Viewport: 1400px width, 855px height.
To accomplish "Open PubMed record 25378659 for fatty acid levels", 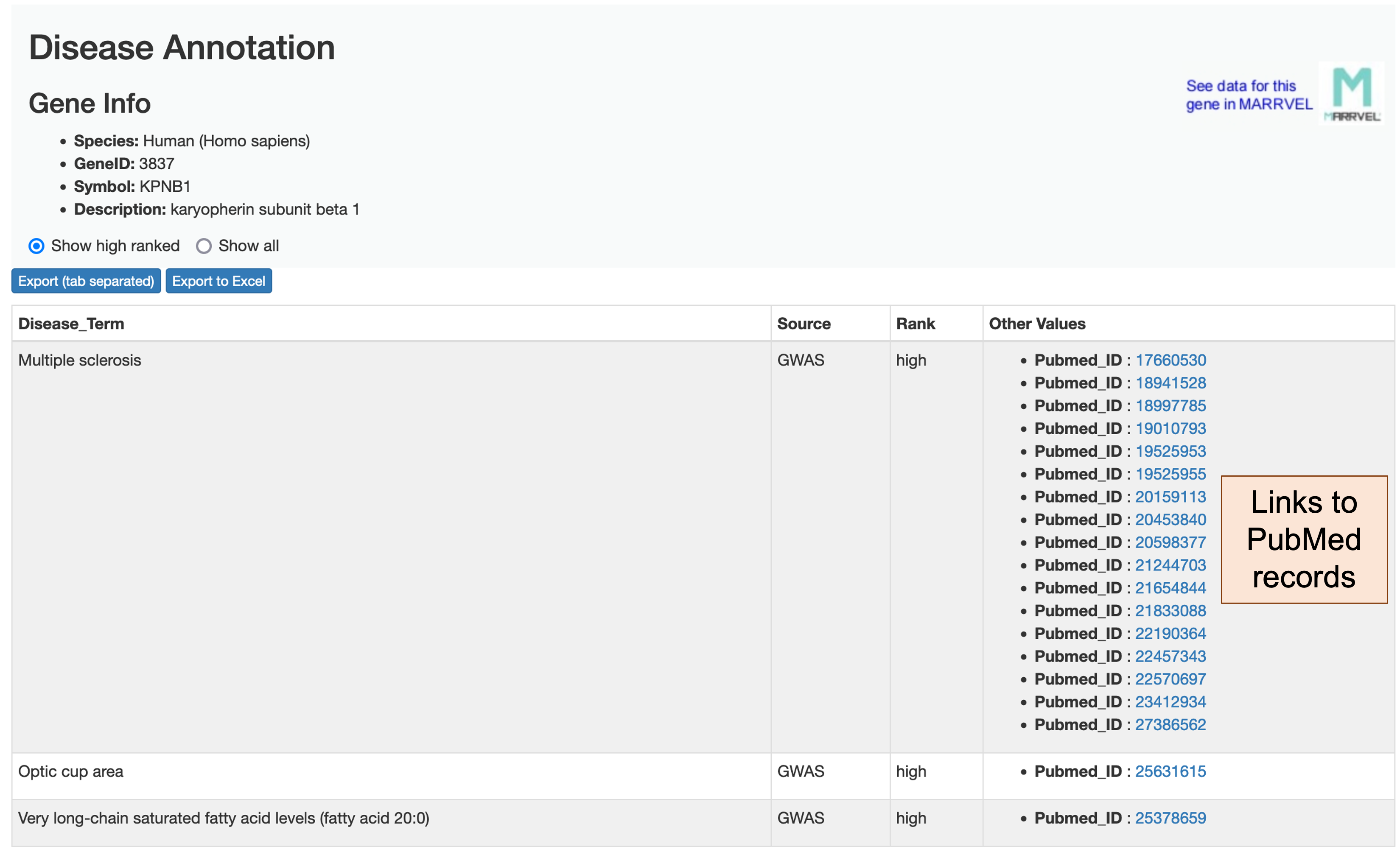I will (x=1170, y=818).
